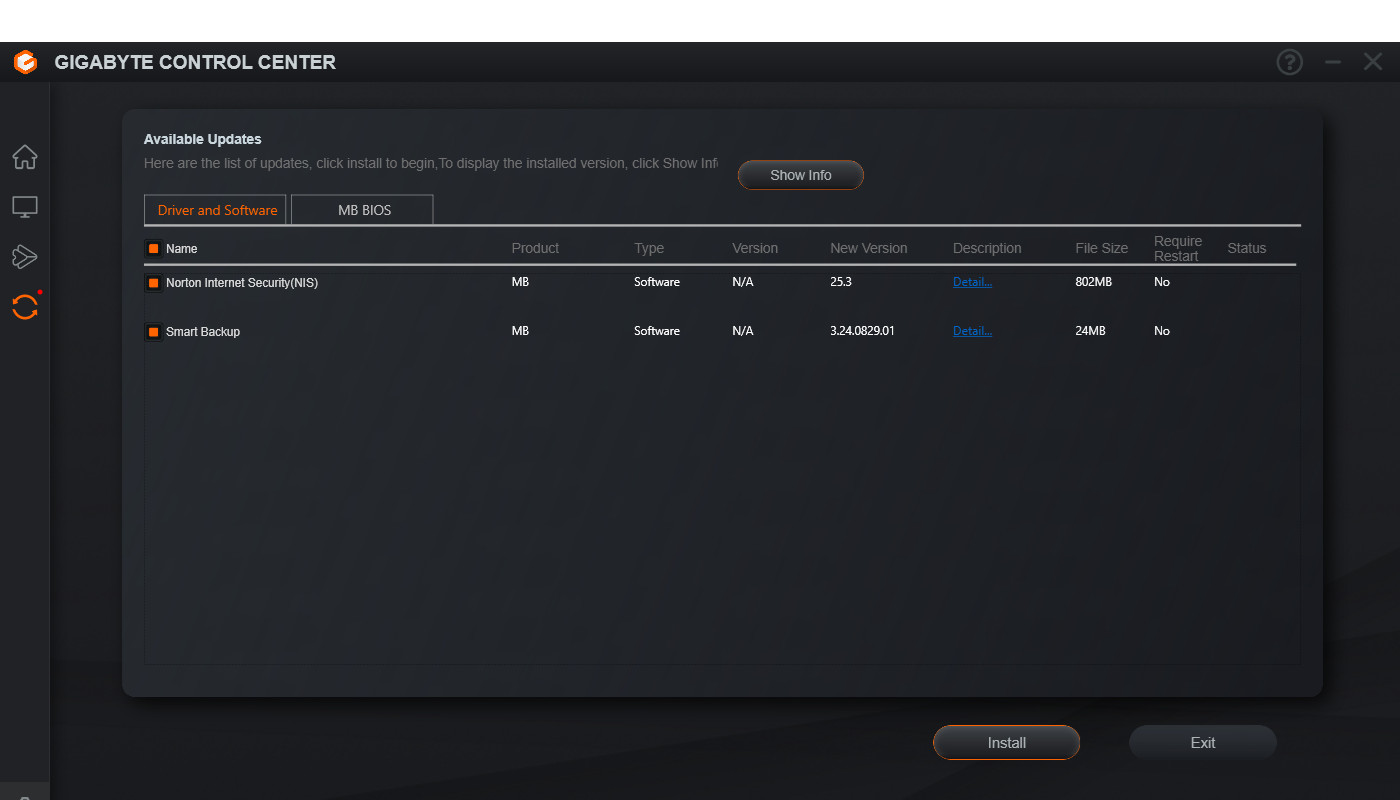Click the Status column header
The image size is (1400, 800).
tap(1247, 248)
